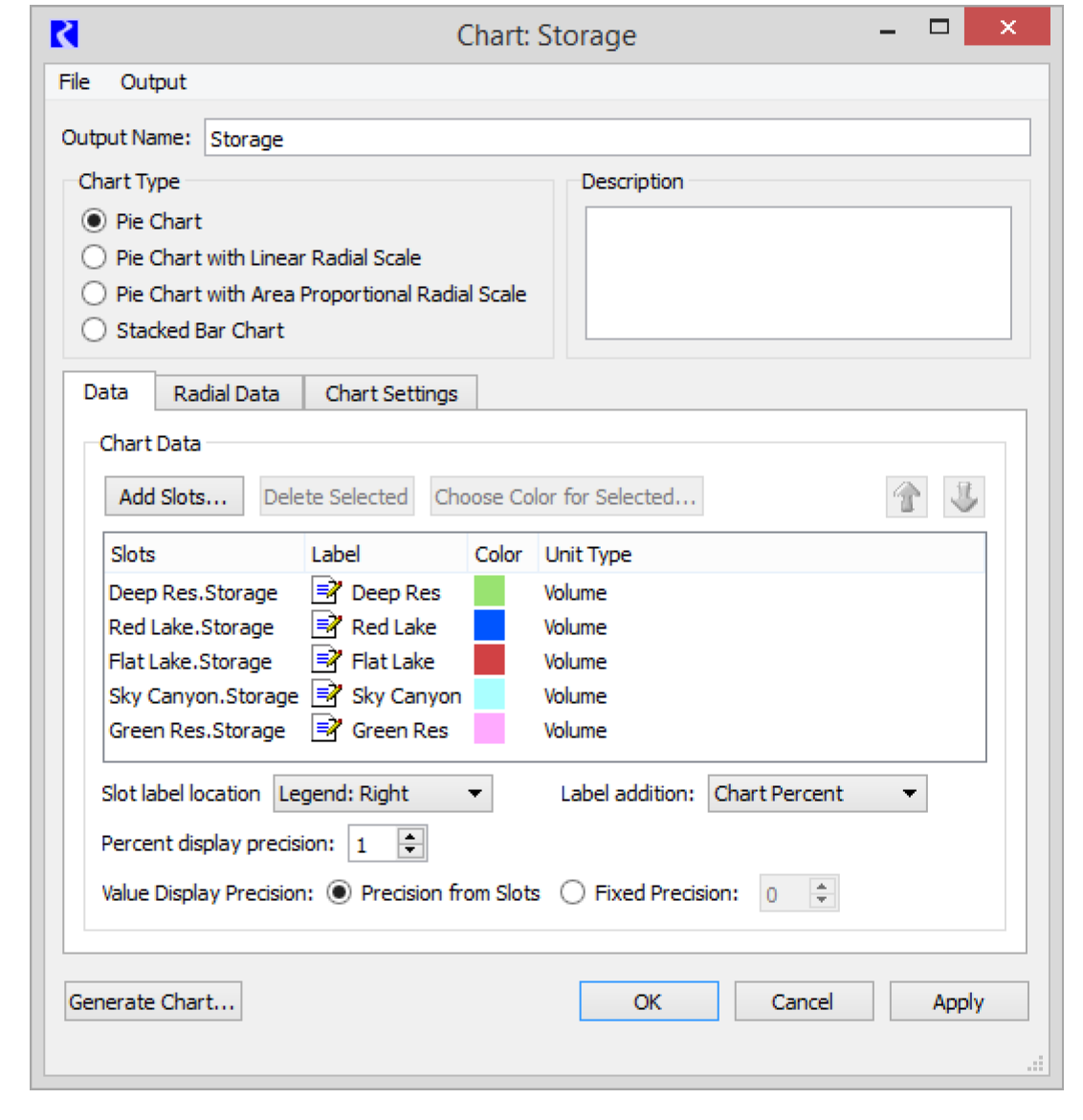Select the Stacked Bar Chart option
This screenshot has height=1120, width=1083.
click(94, 331)
